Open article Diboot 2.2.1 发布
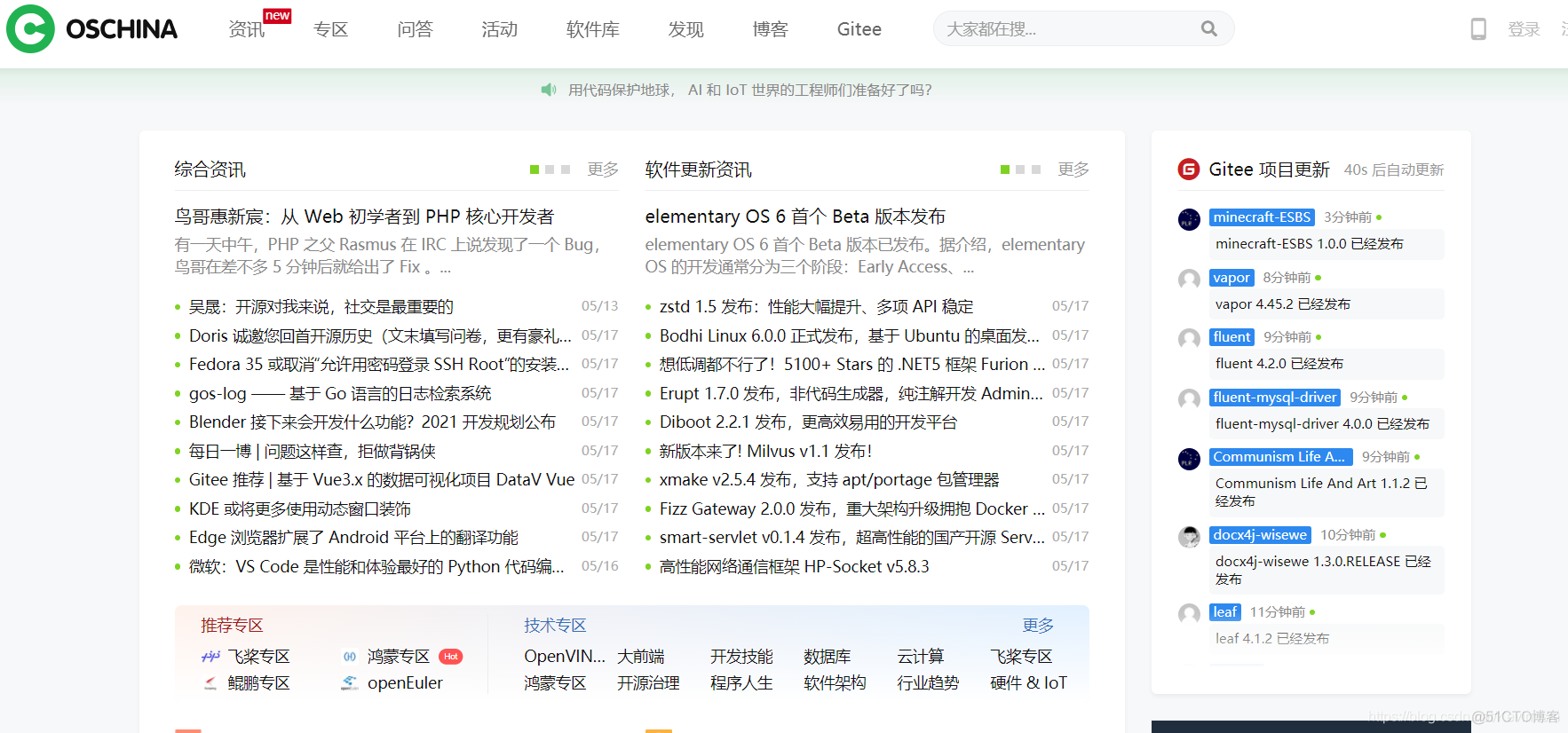 808,422
